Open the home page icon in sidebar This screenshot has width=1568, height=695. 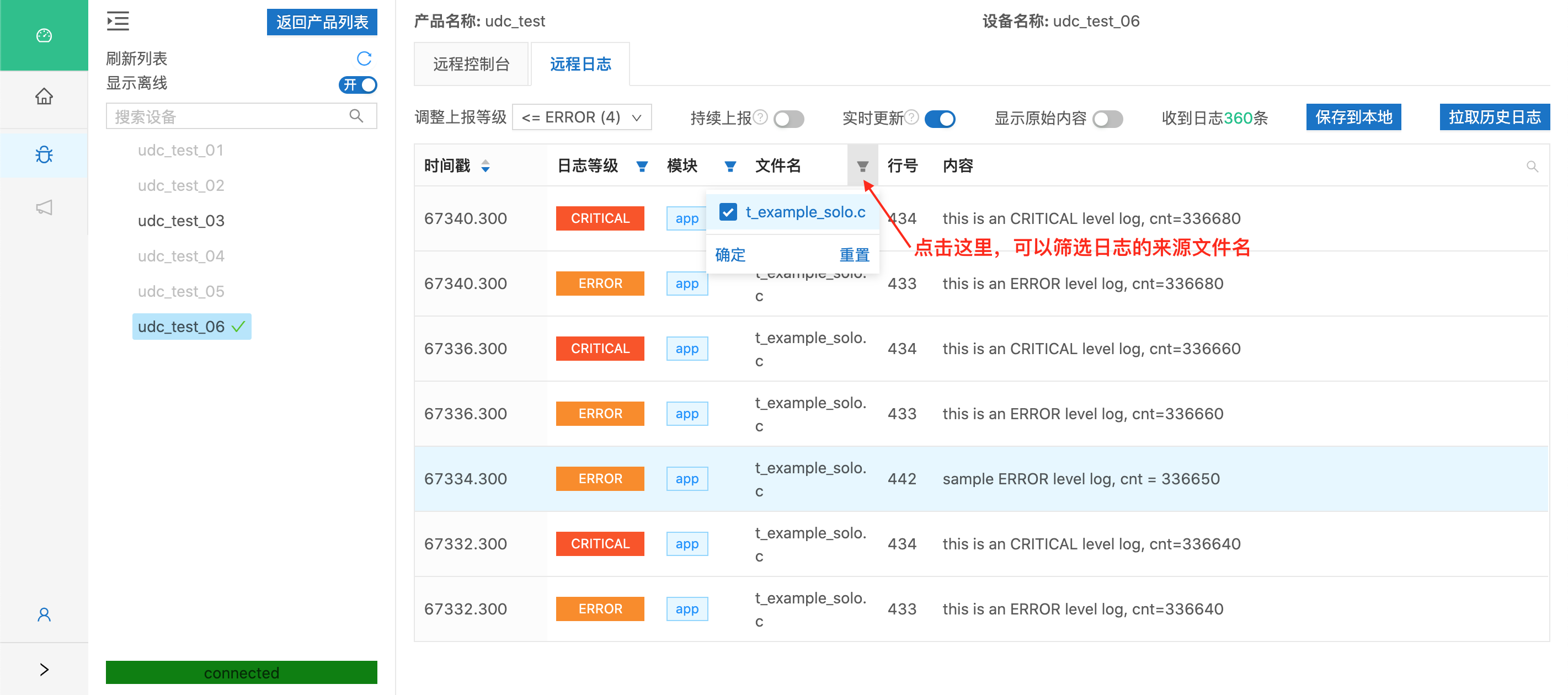(x=44, y=96)
